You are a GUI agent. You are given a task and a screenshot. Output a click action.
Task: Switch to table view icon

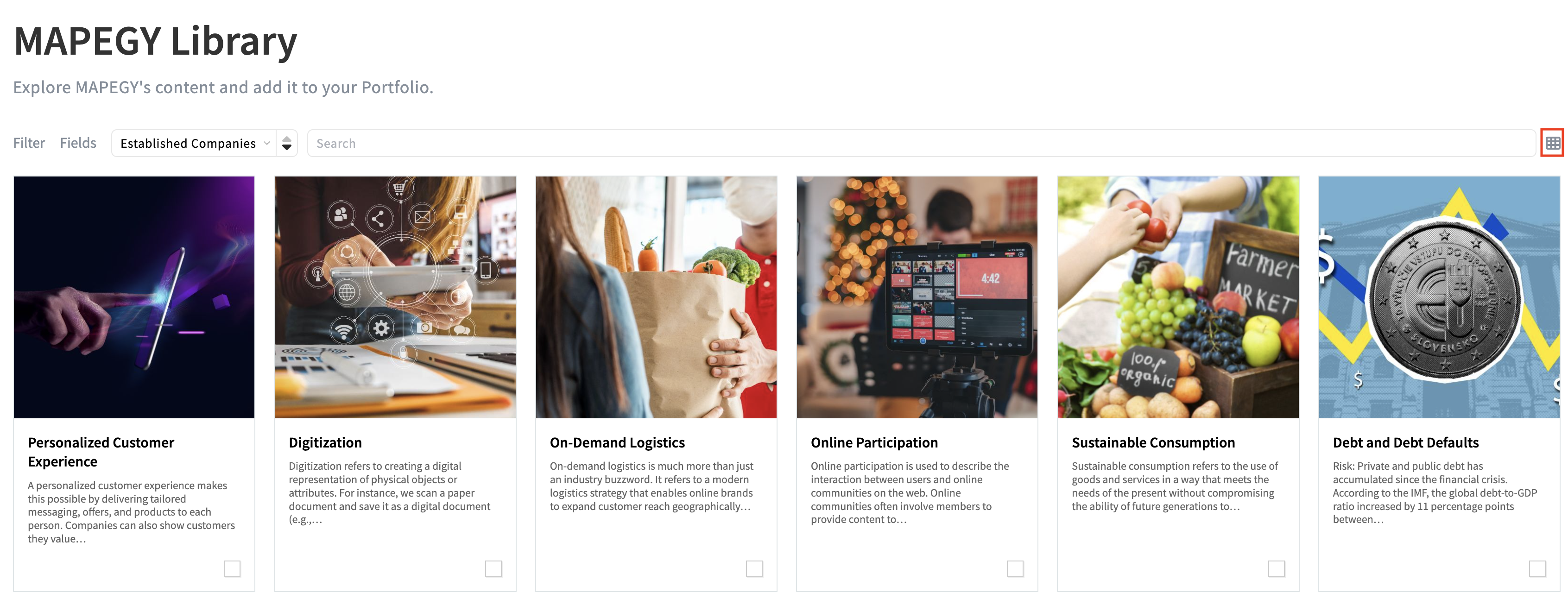[1552, 143]
